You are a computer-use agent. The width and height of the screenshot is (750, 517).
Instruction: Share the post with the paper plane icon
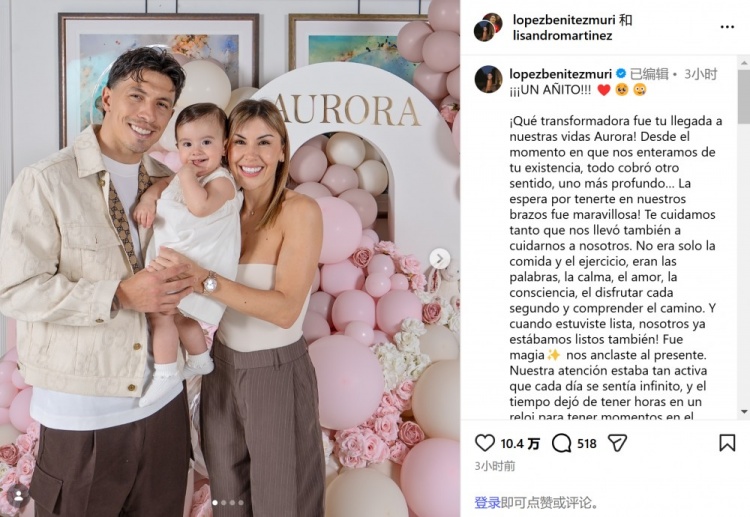[x=617, y=443]
